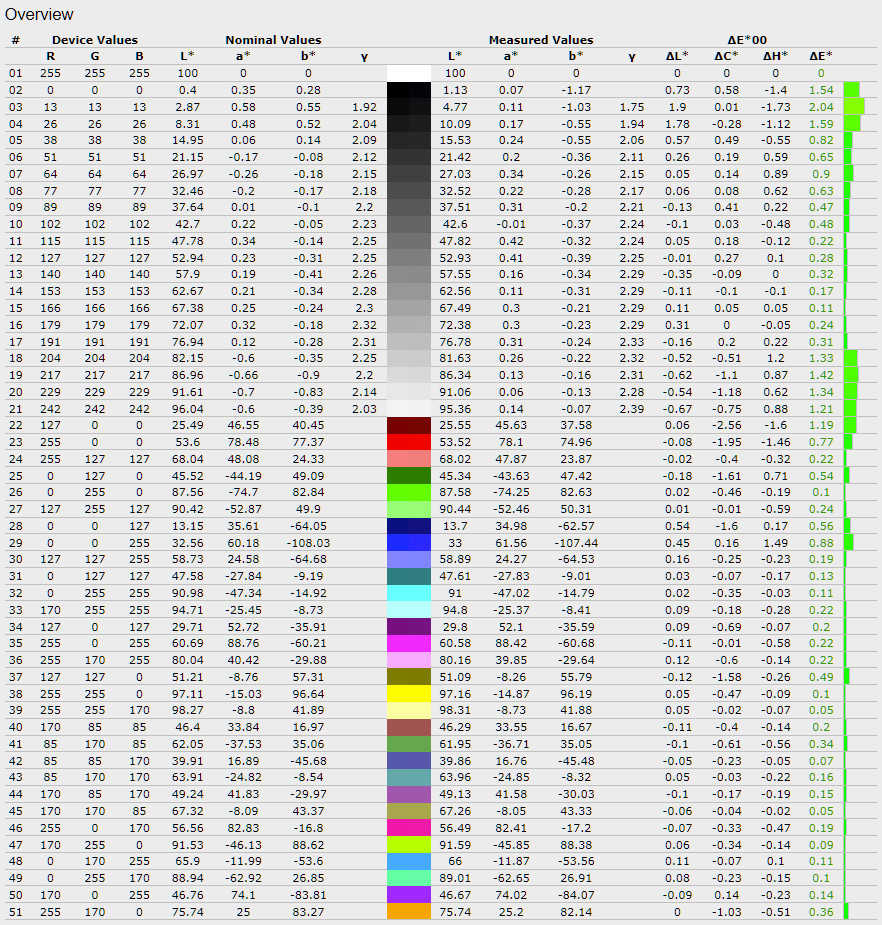Click the Device Values column header
The image size is (882, 925).
coord(96,40)
